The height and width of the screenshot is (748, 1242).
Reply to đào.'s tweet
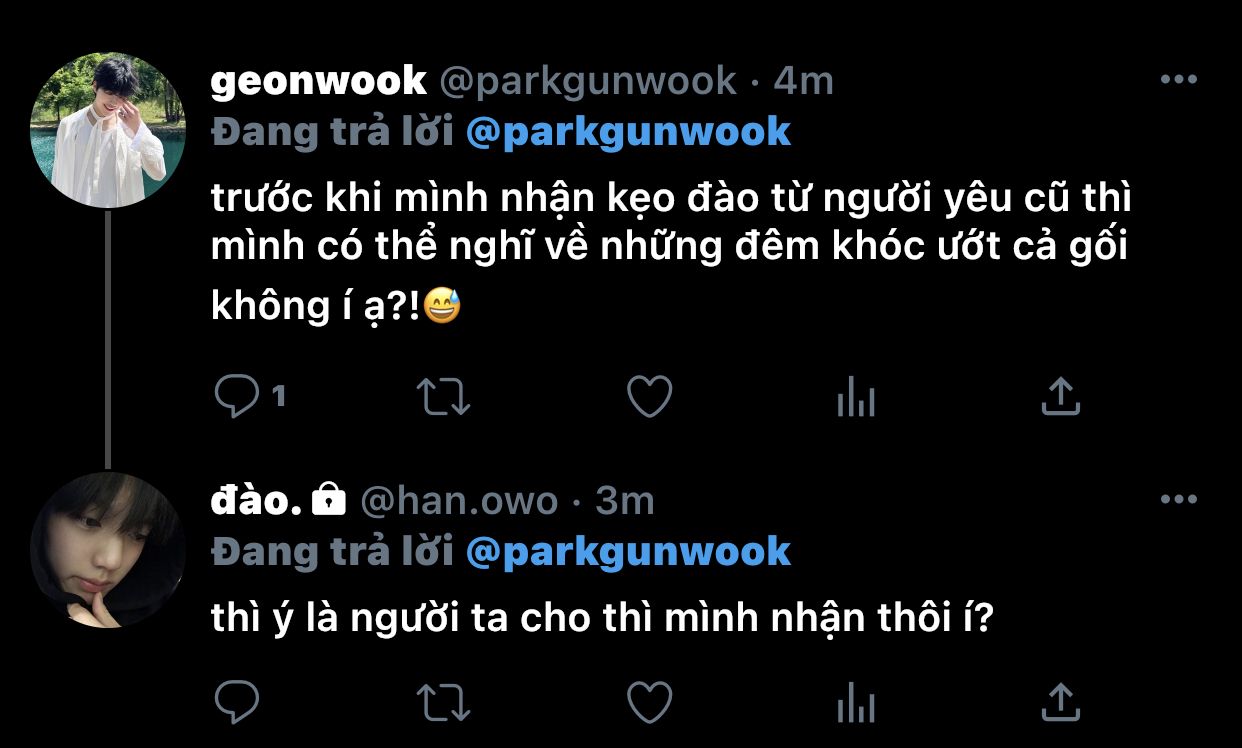[238, 701]
